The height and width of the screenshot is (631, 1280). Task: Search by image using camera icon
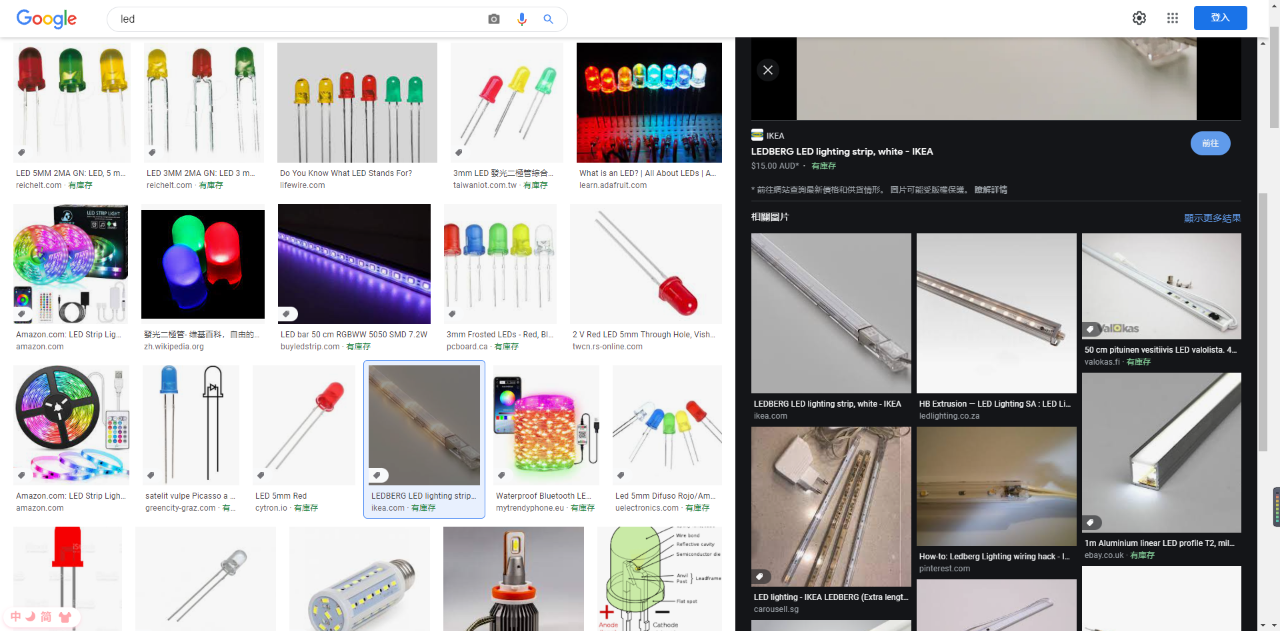[x=493, y=19]
